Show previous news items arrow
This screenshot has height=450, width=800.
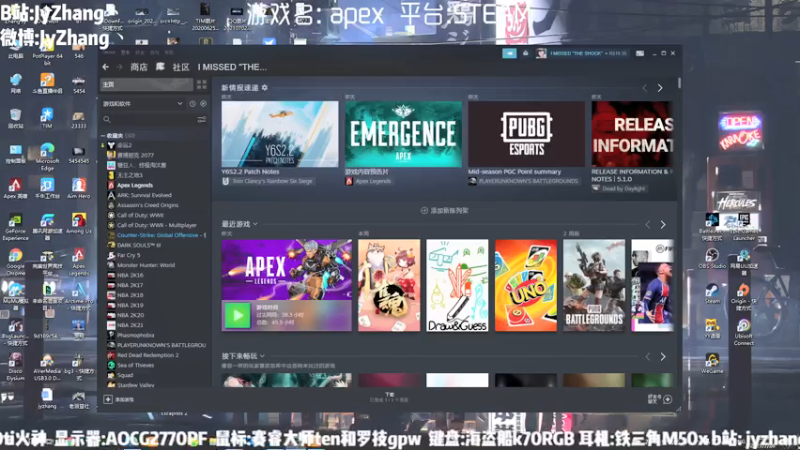[645, 88]
